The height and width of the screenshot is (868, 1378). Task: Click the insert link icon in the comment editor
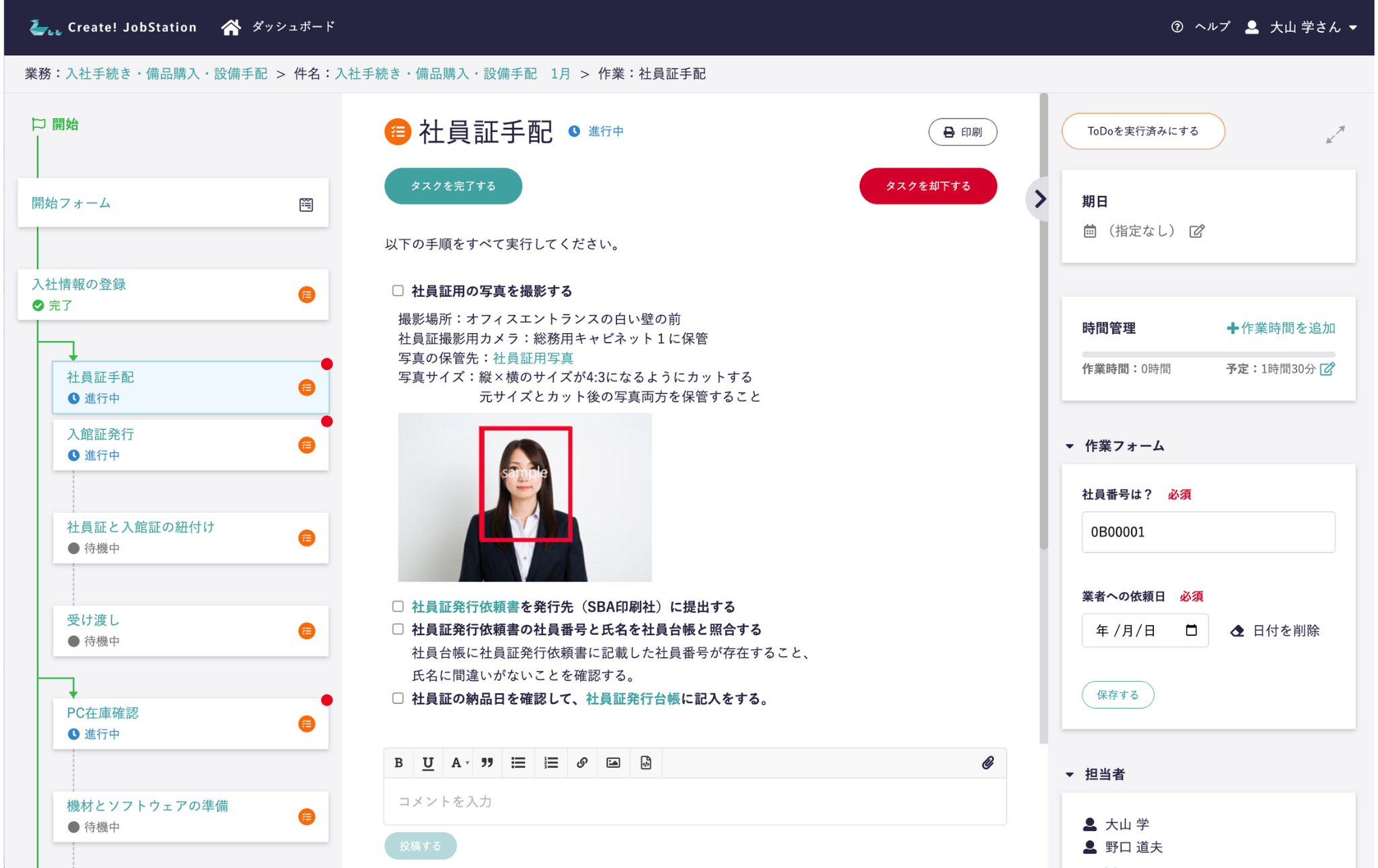[582, 762]
